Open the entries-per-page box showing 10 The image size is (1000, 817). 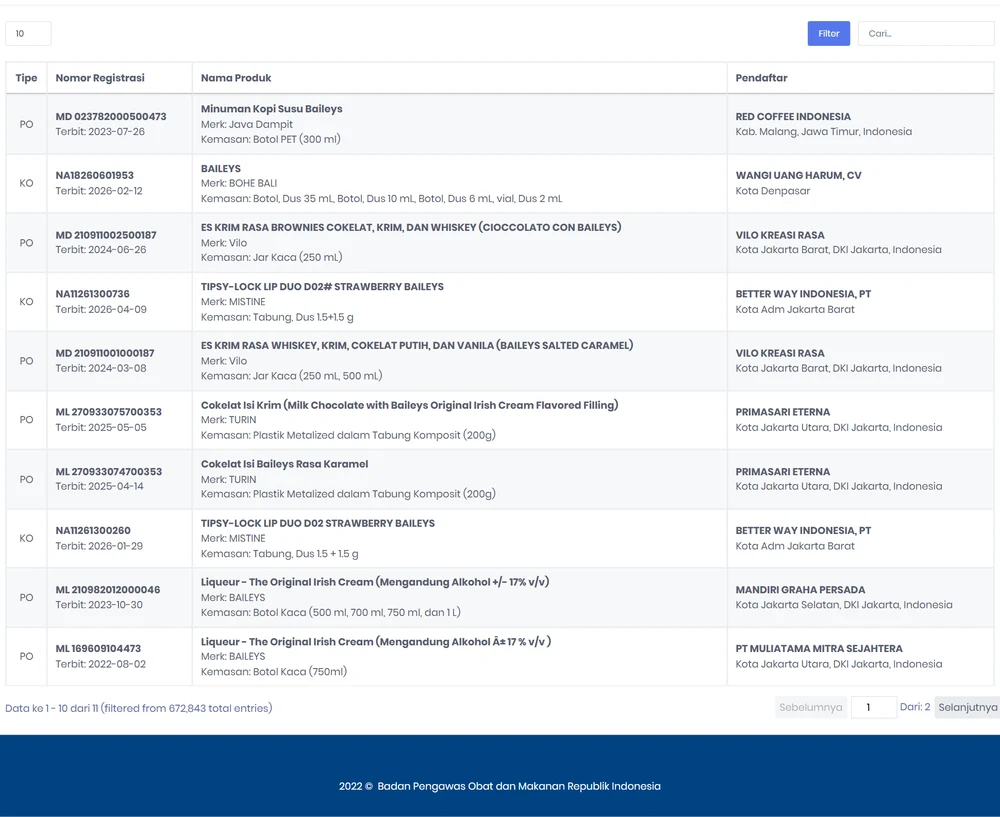point(28,34)
